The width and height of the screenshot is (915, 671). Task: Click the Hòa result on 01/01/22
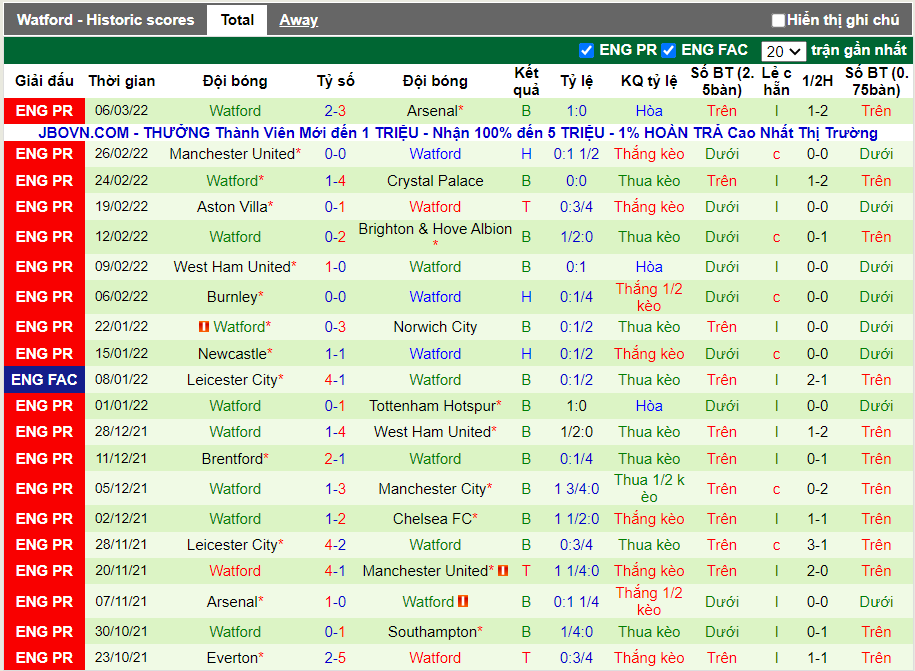tap(649, 406)
